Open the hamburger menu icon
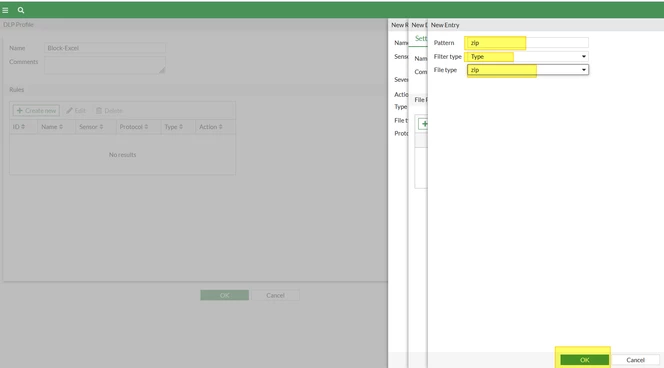Viewport: 664px width, 368px height. pyautogui.click(x=5, y=10)
